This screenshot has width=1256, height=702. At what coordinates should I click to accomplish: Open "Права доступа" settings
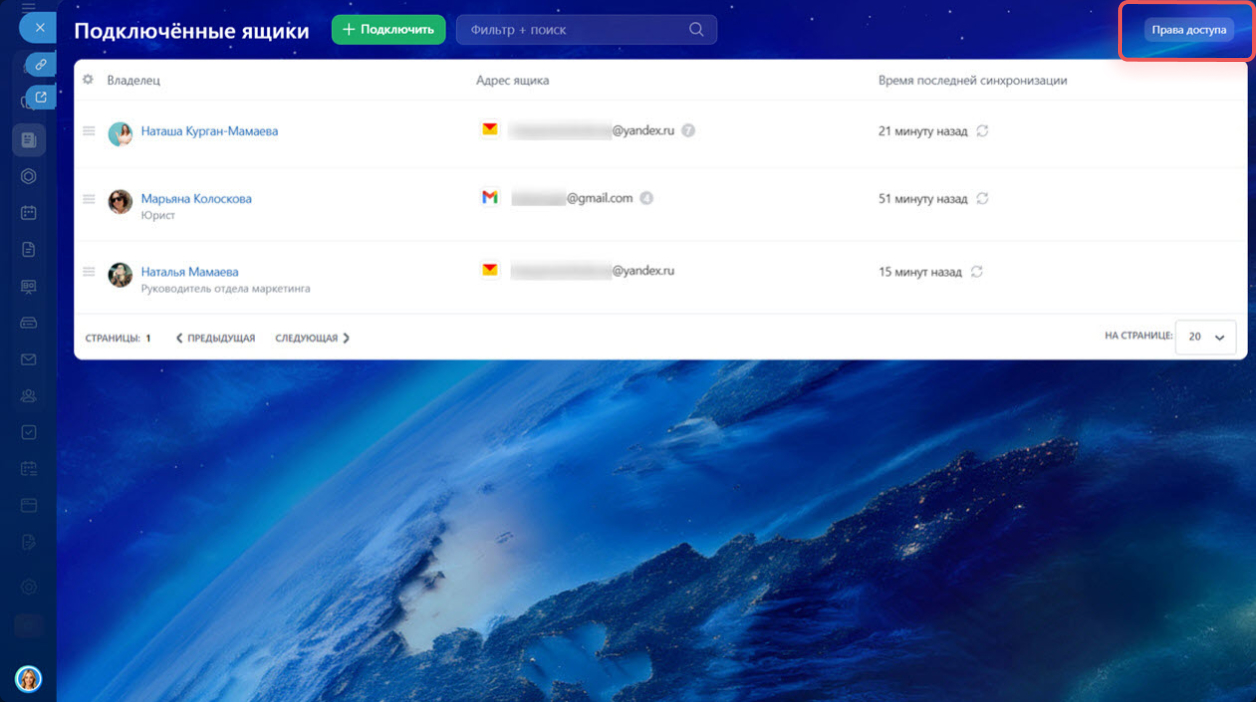click(x=1188, y=30)
